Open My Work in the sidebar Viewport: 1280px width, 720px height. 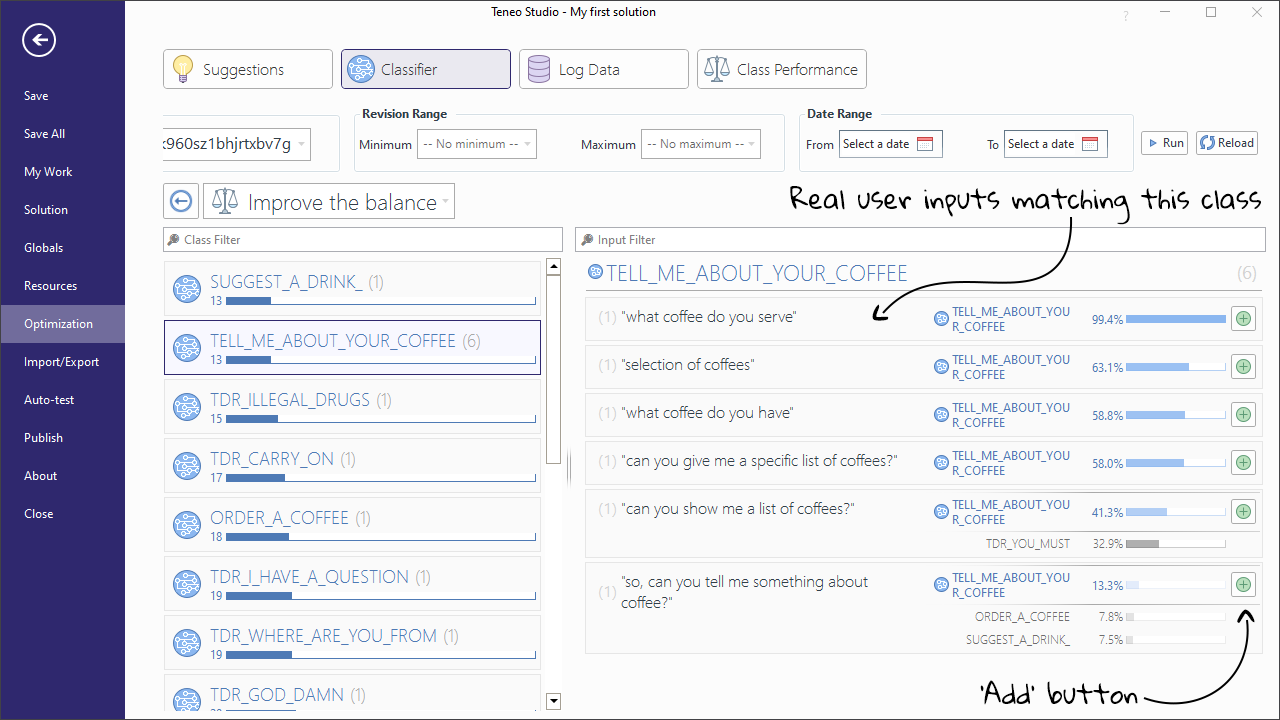(x=62, y=172)
